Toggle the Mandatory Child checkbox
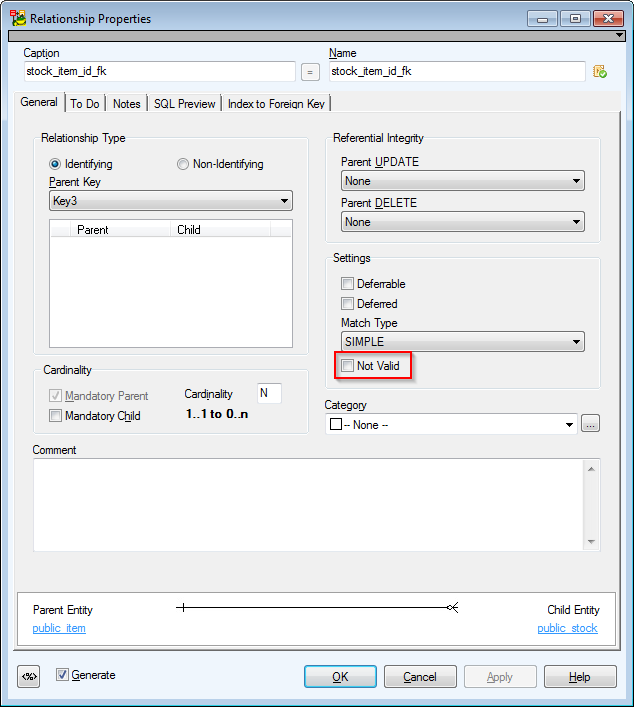This screenshot has width=634, height=707. pyautogui.click(x=55, y=415)
